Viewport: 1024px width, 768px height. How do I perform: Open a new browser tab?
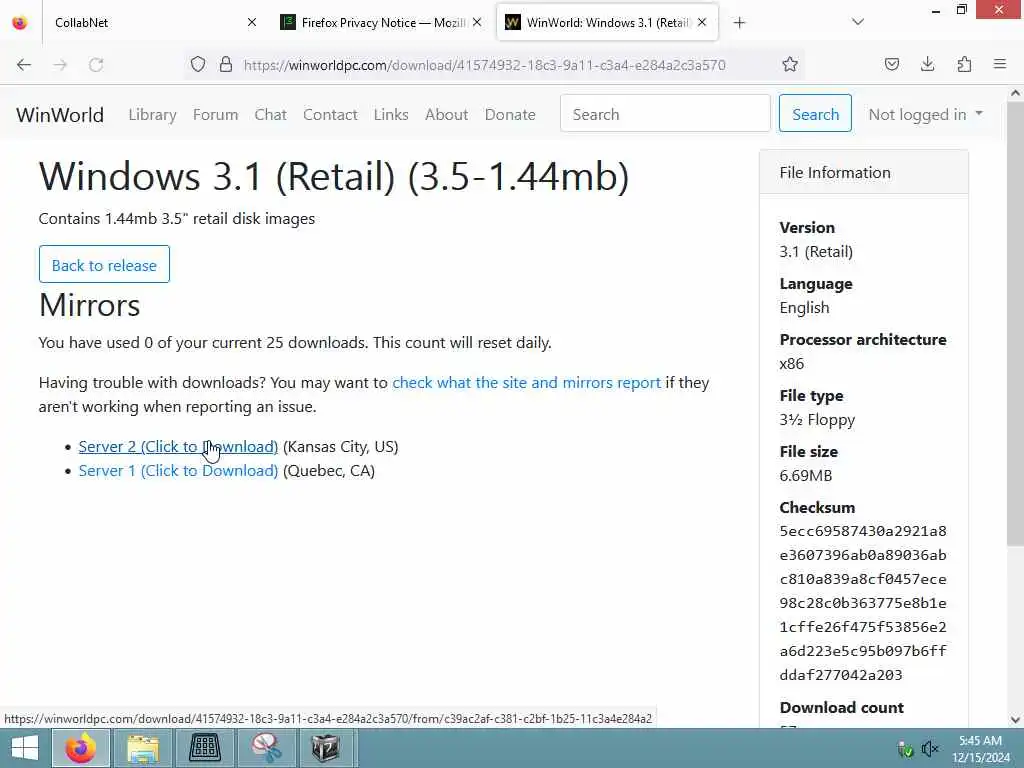[x=739, y=23]
